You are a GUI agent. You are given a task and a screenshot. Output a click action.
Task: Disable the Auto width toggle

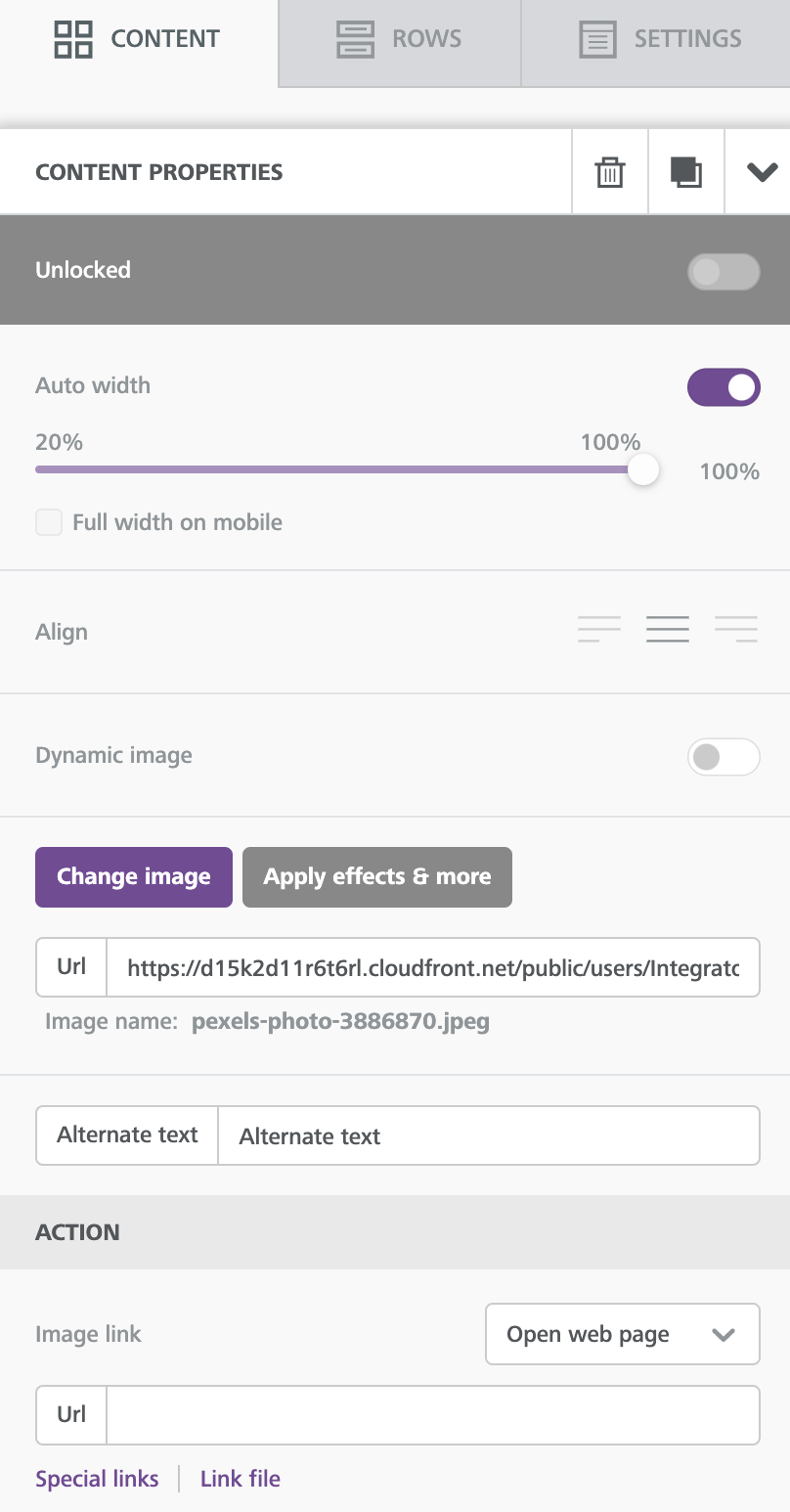click(x=724, y=386)
